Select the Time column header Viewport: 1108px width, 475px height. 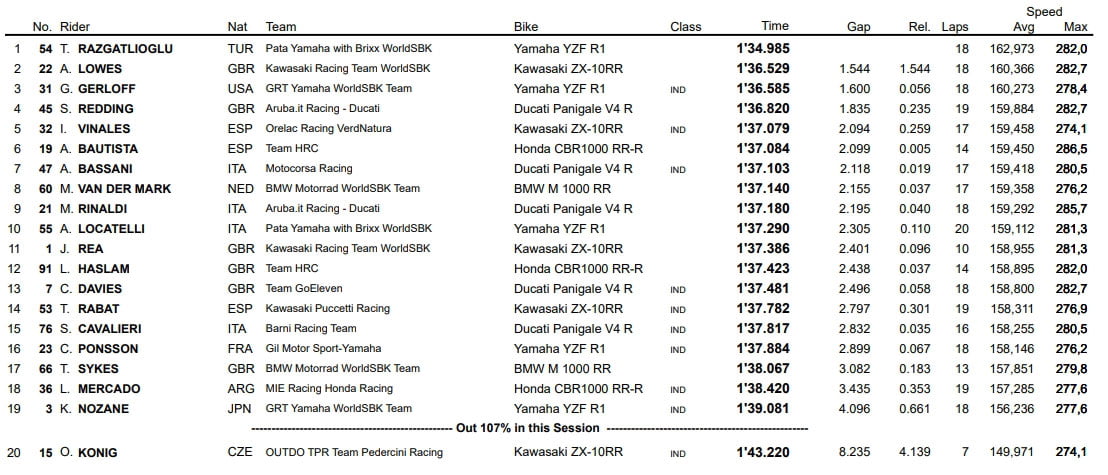[x=774, y=26]
